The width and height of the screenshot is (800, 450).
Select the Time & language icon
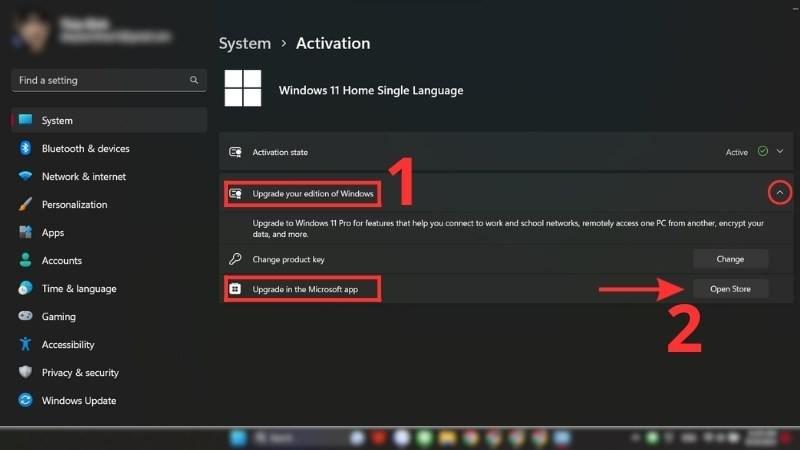pos(26,289)
